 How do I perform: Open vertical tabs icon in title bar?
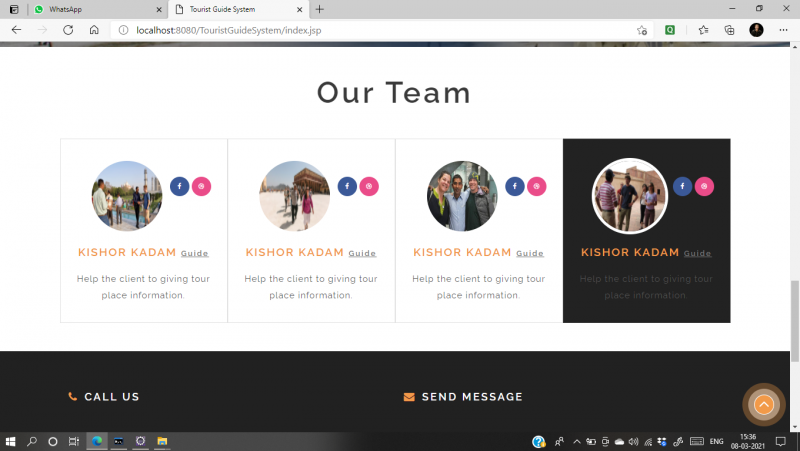(14, 9)
